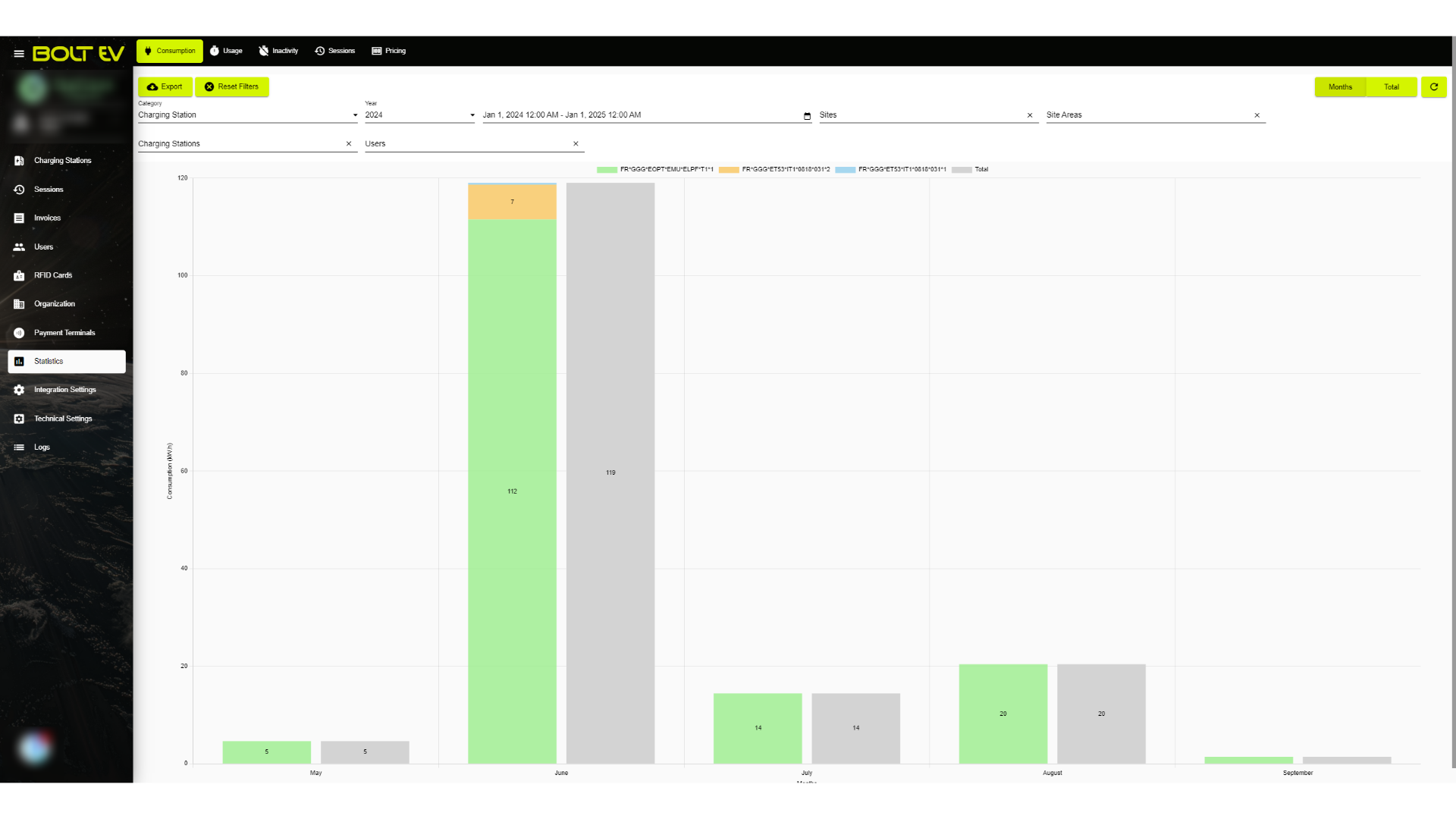Screen dimensions: 1456x819
Task: Switch chart view to Total
Action: tap(1391, 87)
